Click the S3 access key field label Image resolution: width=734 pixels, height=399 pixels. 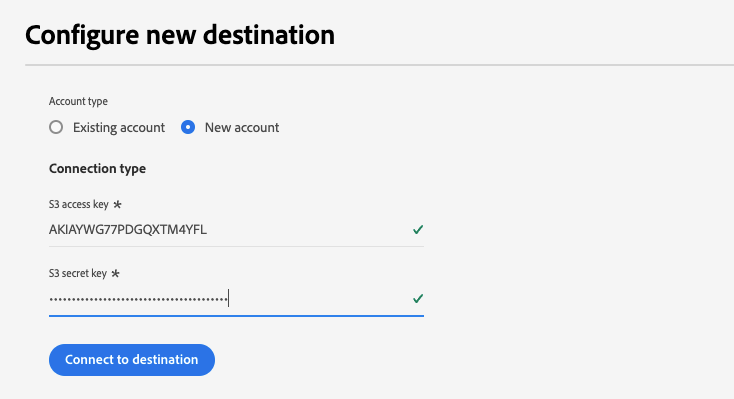pyautogui.click(x=79, y=204)
